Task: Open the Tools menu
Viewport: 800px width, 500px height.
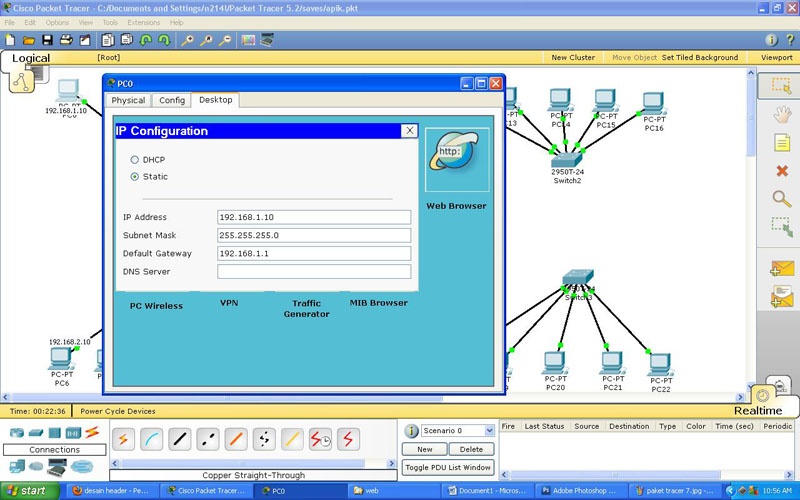Action: point(110,22)
